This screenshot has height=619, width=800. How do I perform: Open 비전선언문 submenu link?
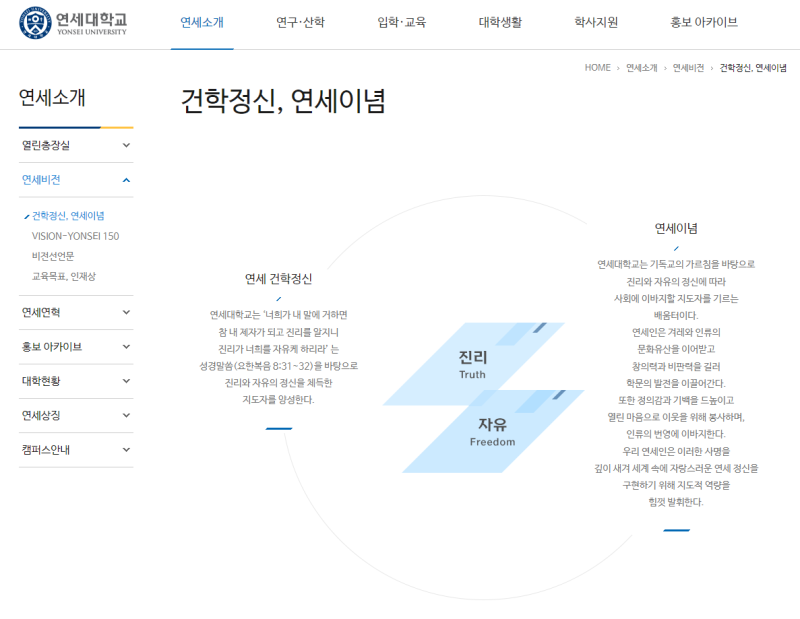[x=53, y=256]
